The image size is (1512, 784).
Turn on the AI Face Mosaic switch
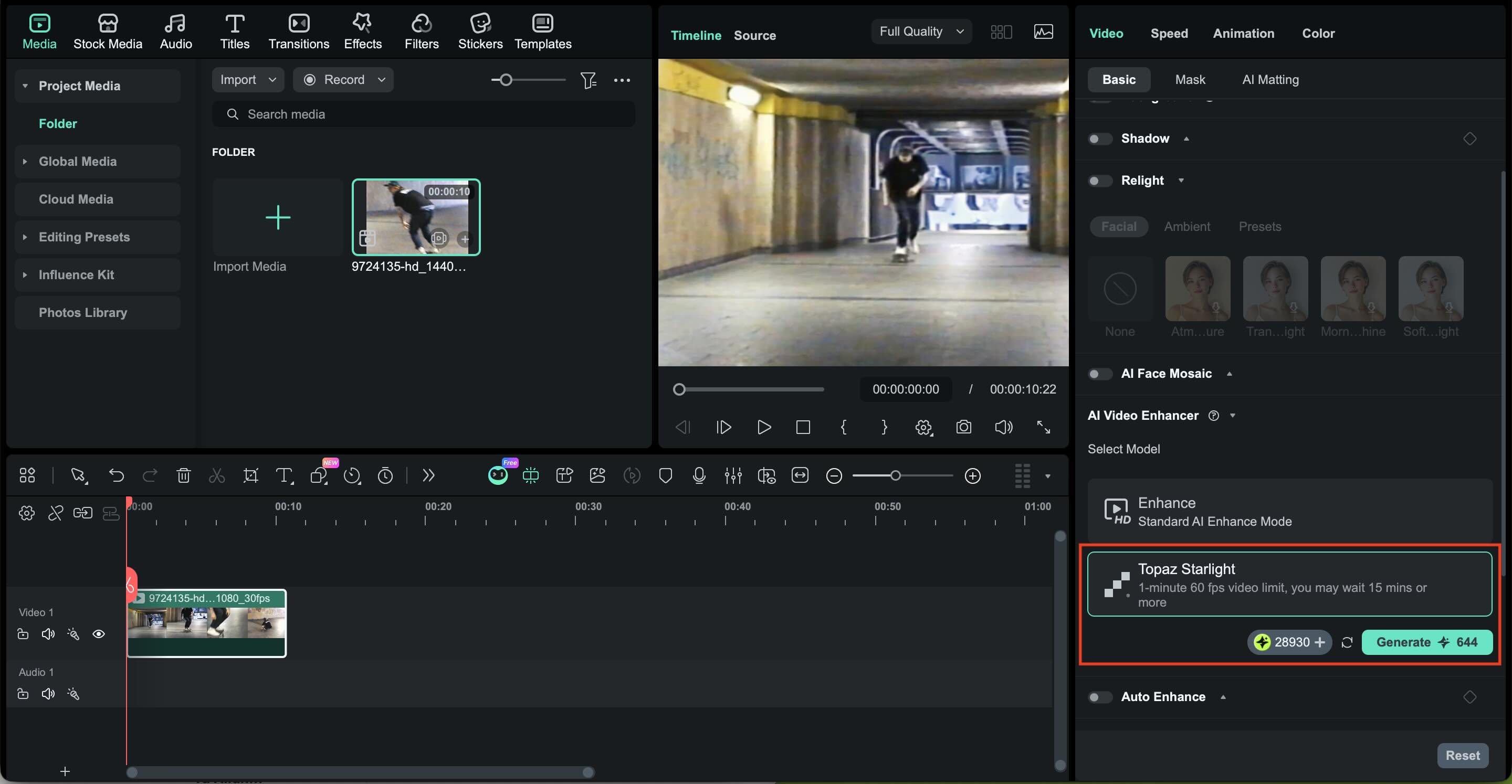pos(1099,374)
